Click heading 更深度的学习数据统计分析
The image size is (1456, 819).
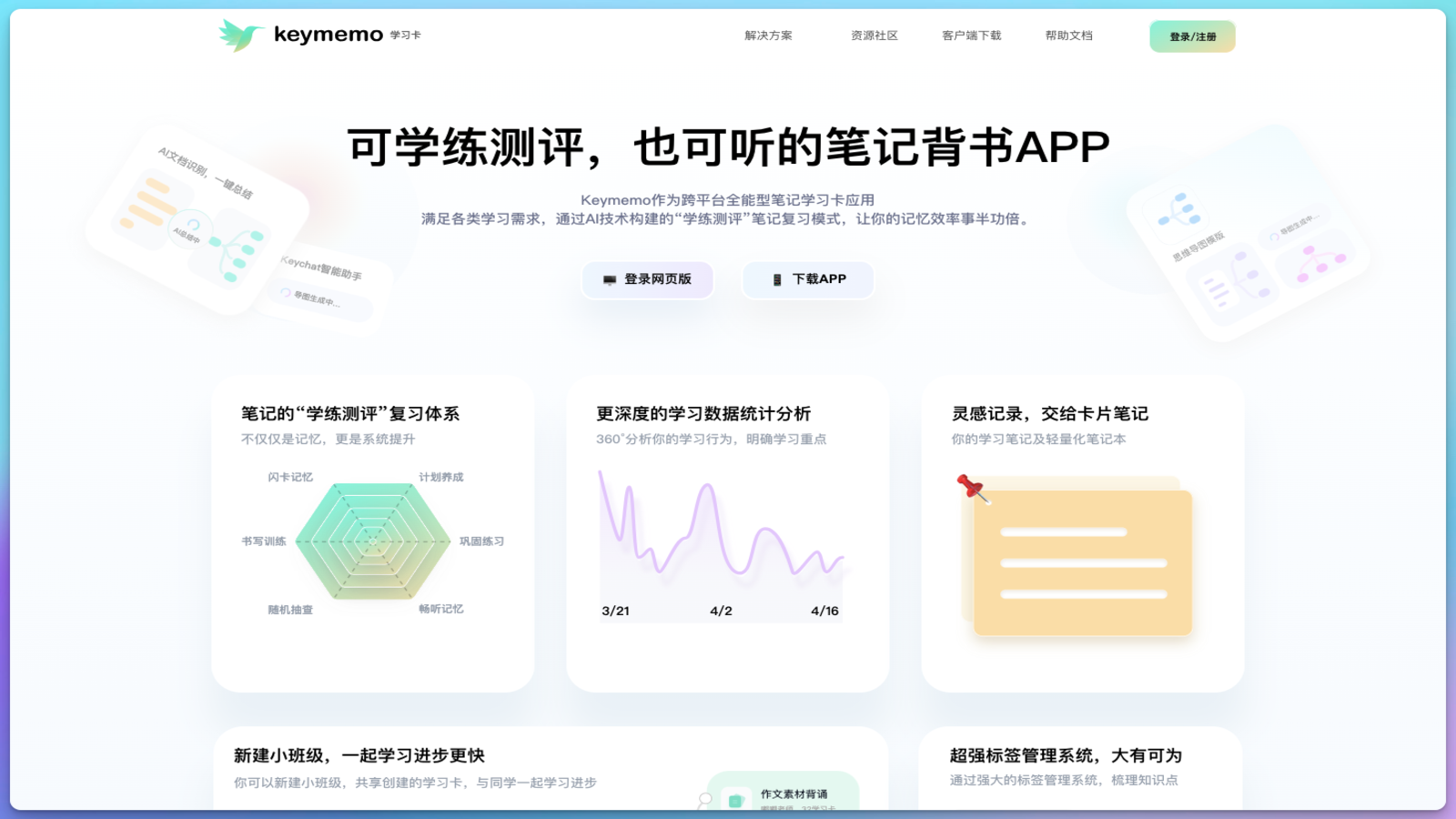pyautogui.click(x=703, y=414)
